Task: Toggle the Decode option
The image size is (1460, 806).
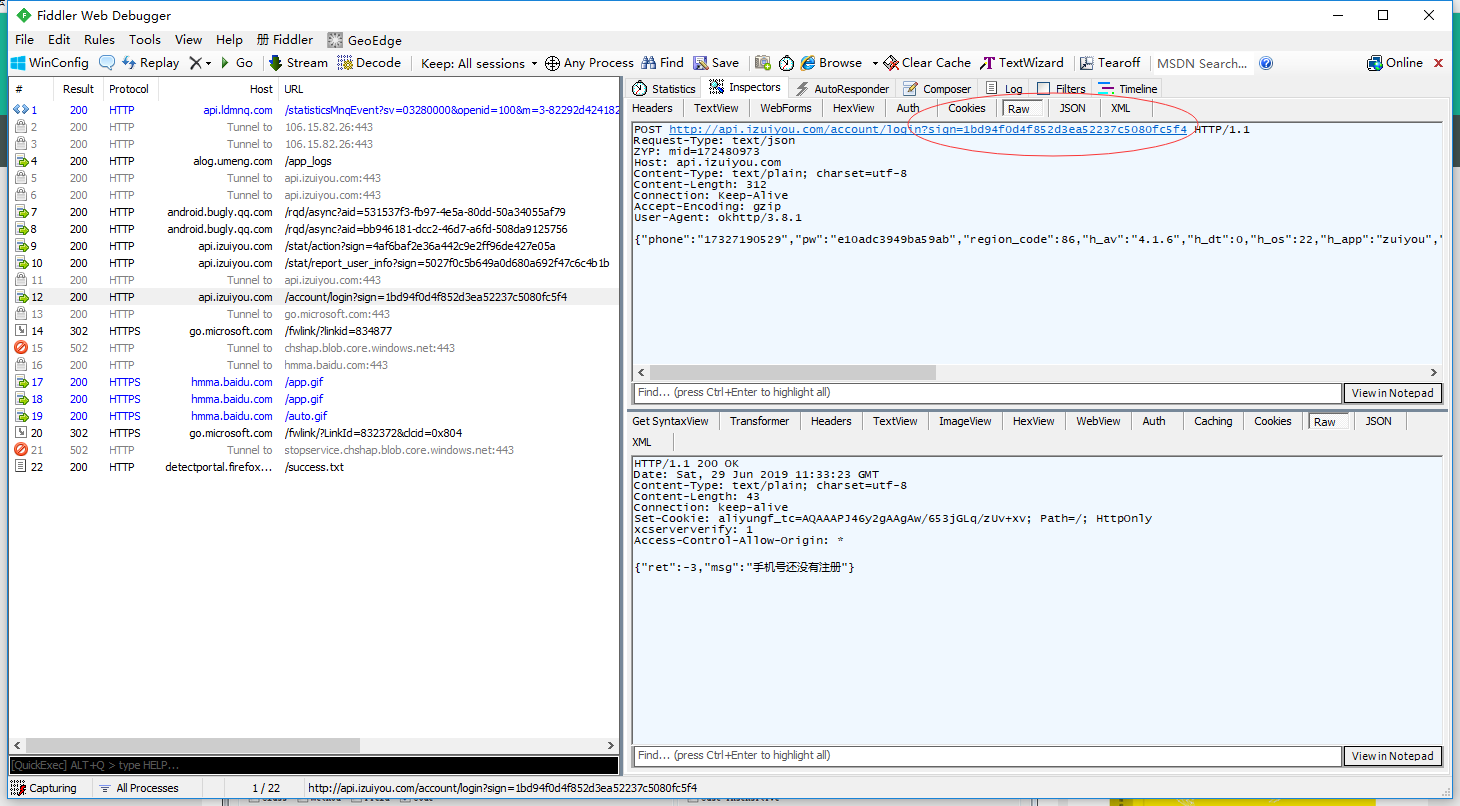Action: point(369,63)
